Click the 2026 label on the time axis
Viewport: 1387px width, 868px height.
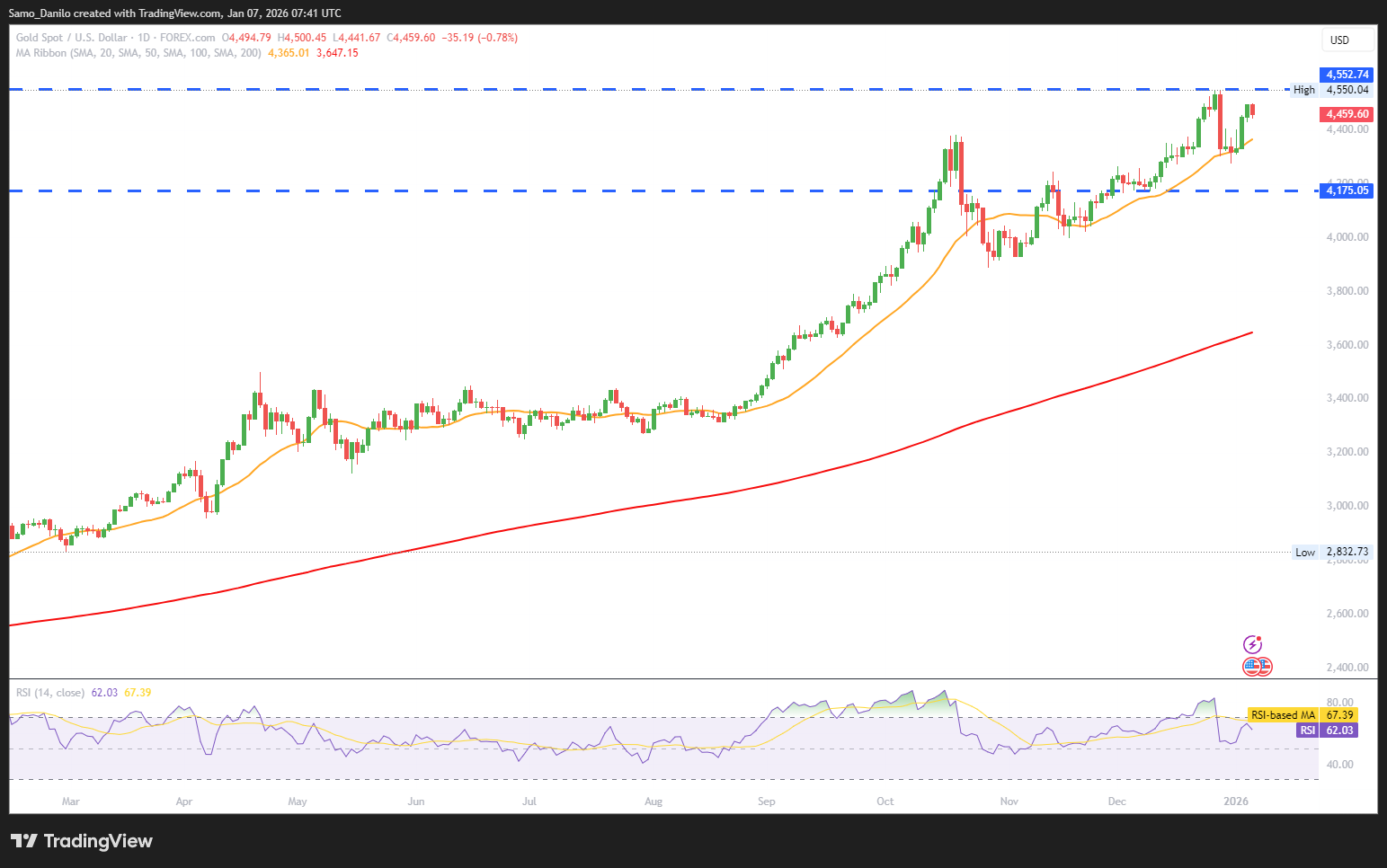tap(1236, 802)
